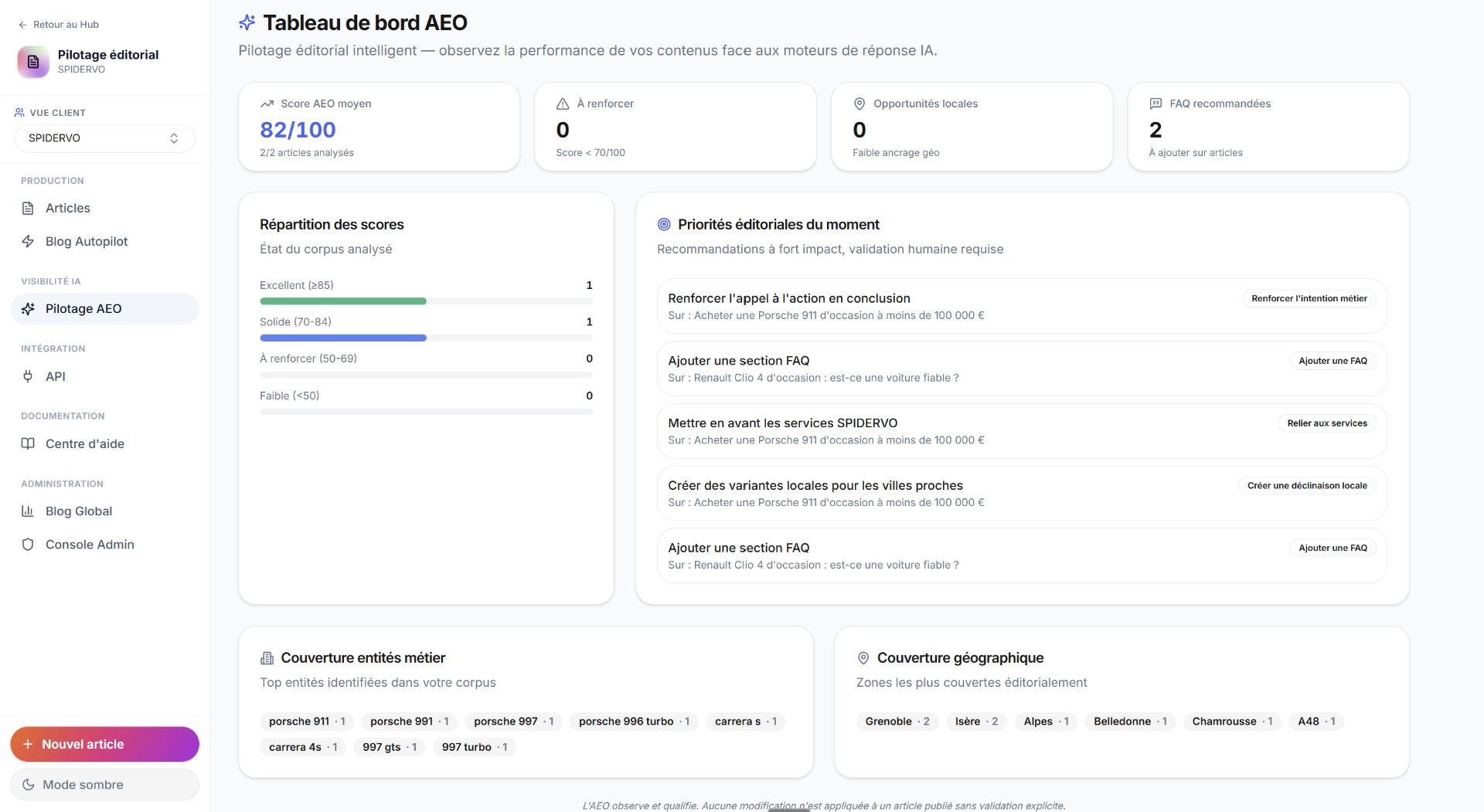Click the Pilotage AEO sparkle icon in sidebar
Screen dimensions: 1484x812
point(28,308)
